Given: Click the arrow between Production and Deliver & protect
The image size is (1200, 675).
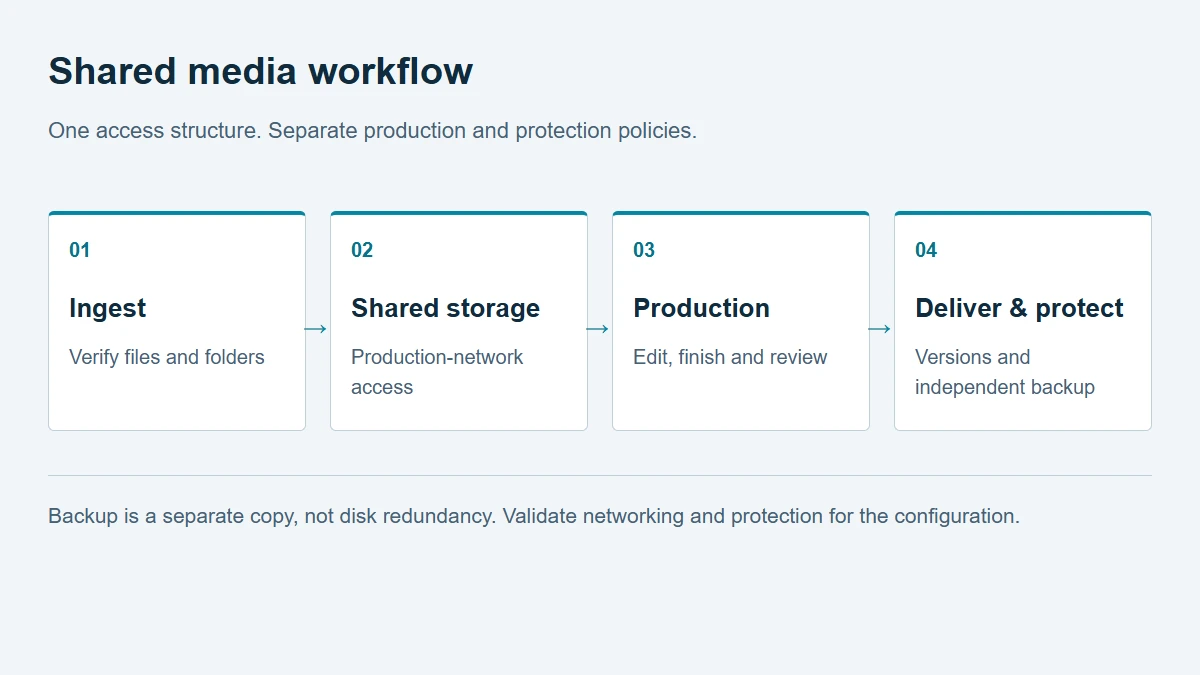Looking at the screenshot, I should coord(879,329).
